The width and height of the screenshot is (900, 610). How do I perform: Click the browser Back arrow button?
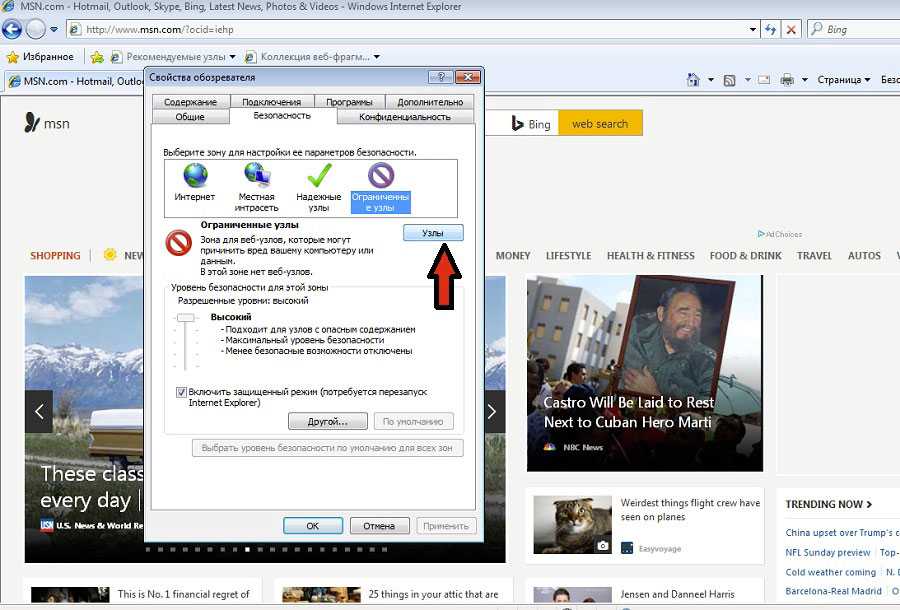pos(12,29)
